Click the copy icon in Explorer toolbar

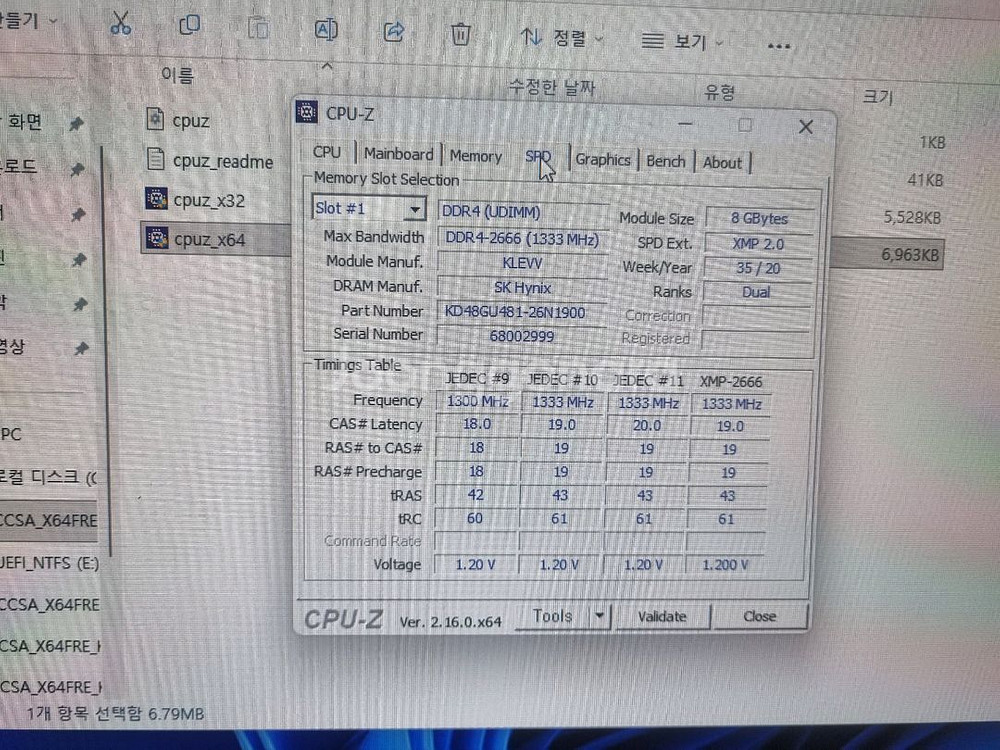click(x=189, y=27)
